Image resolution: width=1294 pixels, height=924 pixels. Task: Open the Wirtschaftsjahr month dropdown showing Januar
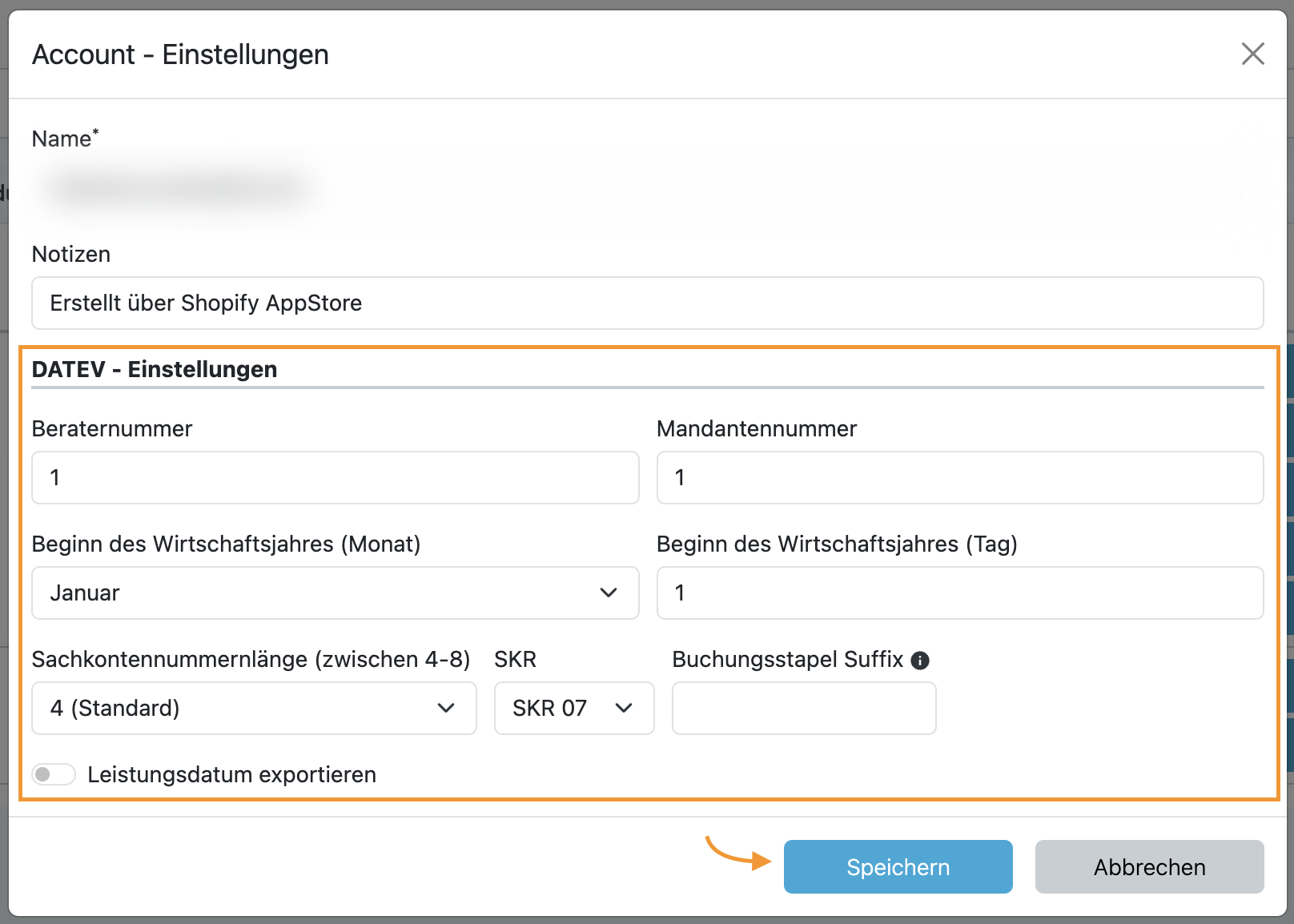click(335, 593)
